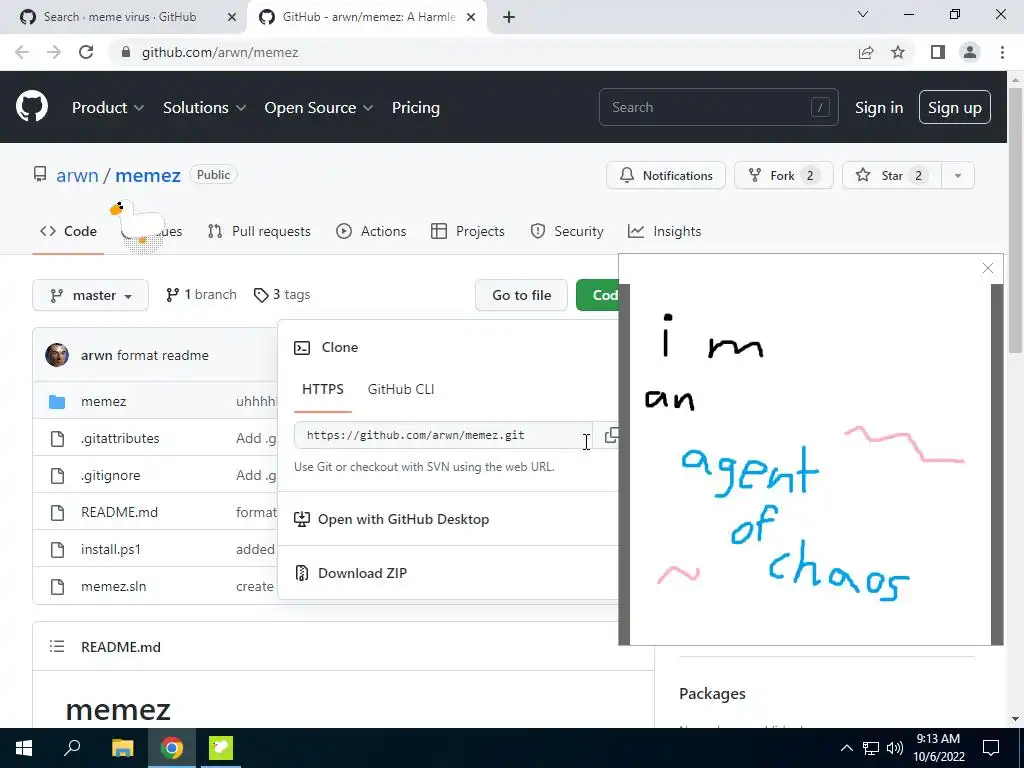Open a new browser tab
Viewport: 1024px width, 768px height.
pos(509,17)
